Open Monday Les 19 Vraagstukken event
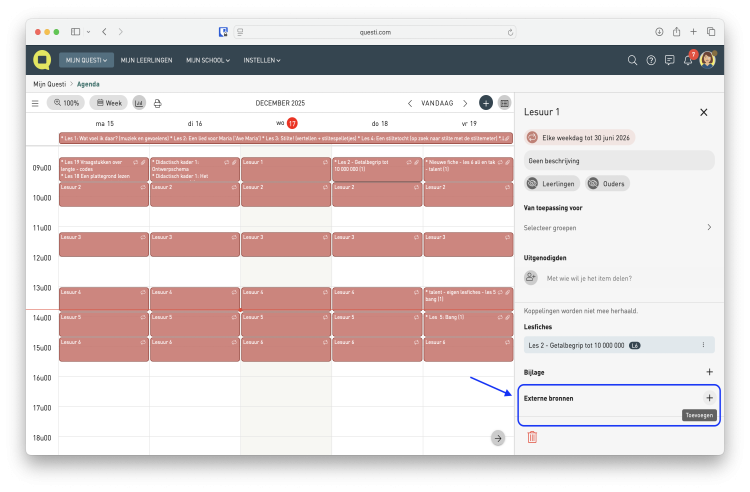The image size is (750, 492). pyautogui.click(x=104, y=169)
